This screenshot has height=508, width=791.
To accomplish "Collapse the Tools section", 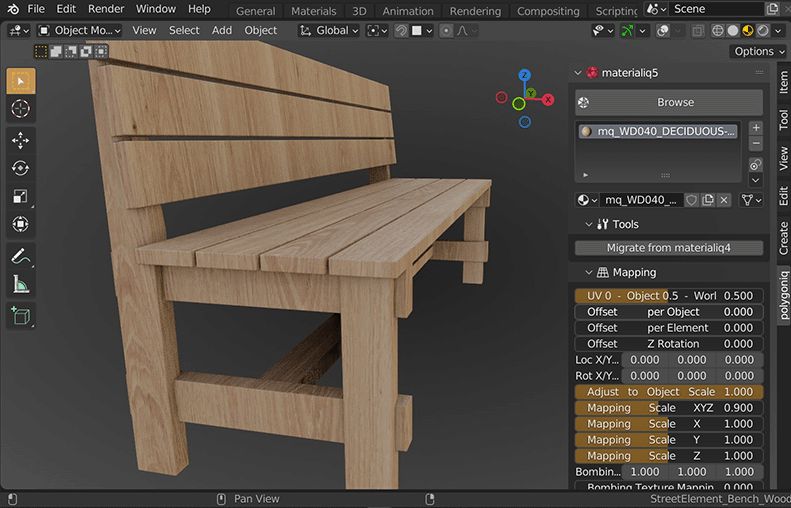I will pos(588,224).
